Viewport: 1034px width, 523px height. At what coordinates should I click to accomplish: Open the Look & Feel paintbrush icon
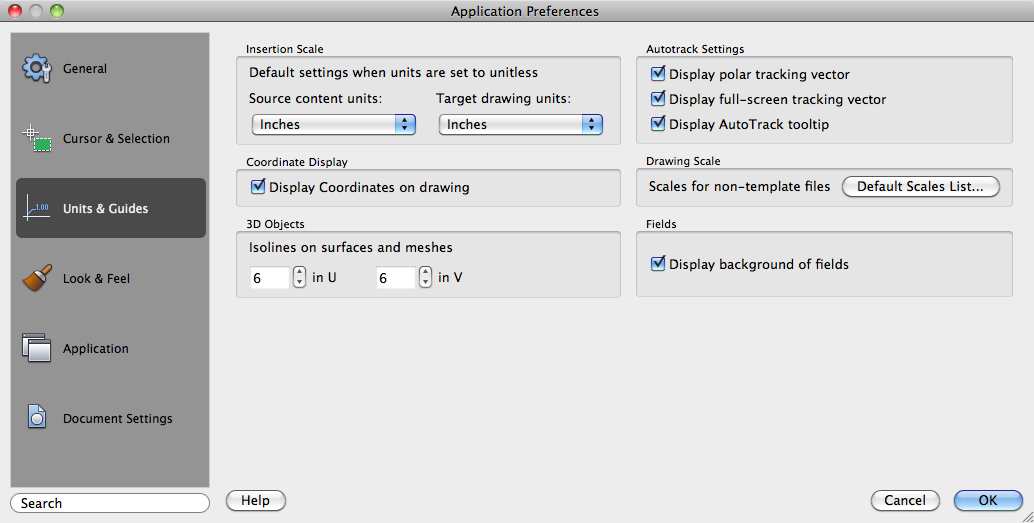click(37, 279)
